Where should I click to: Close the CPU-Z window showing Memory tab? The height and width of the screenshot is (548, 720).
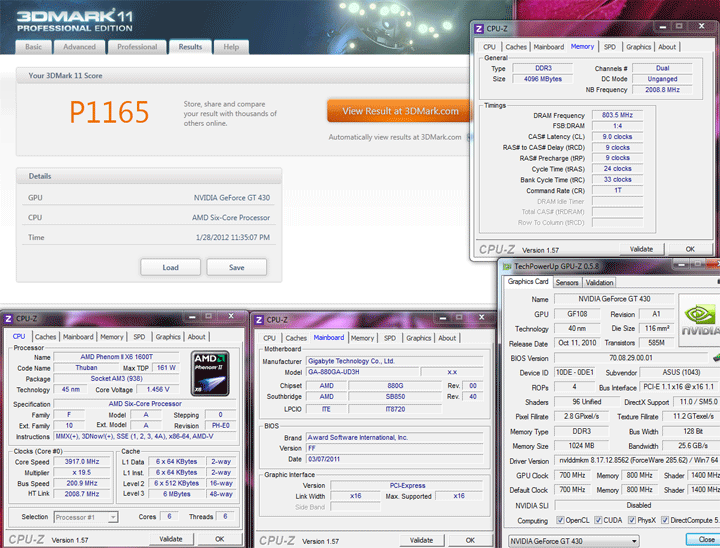702,26
